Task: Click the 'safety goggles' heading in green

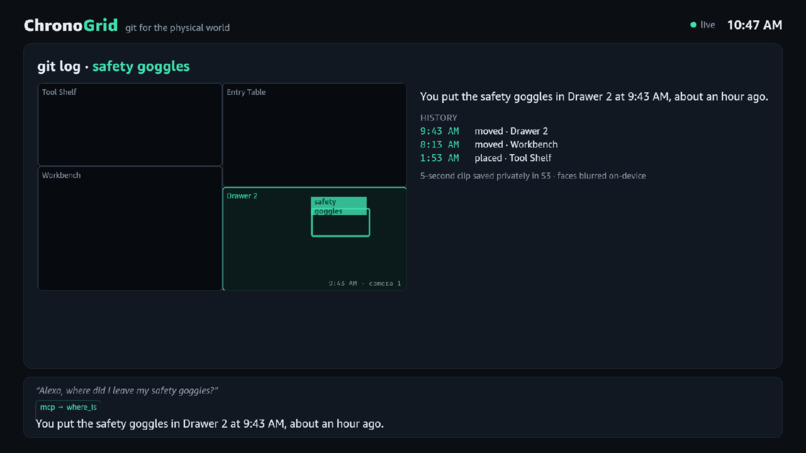Action: (141, 66)
